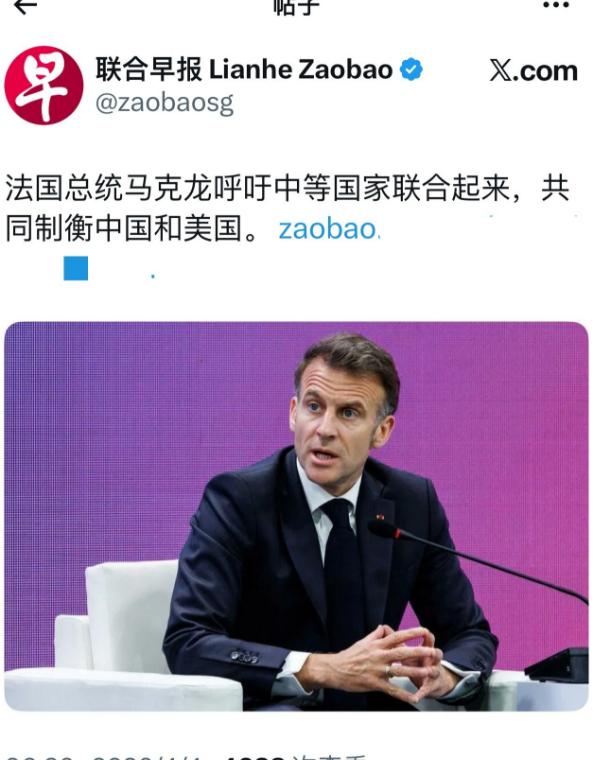Tap the microphone in the photo

tap(478, 561)
